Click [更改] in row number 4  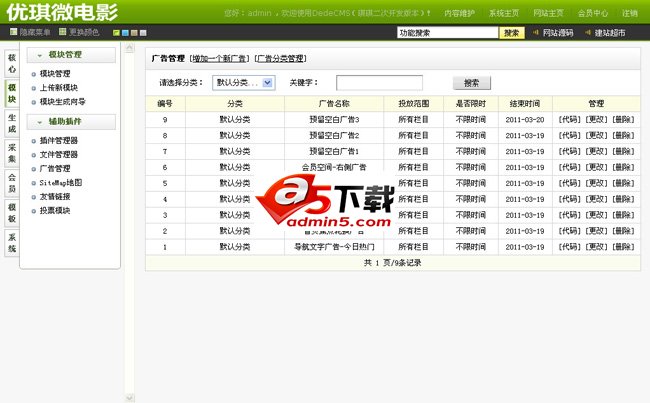coord(596,199)
